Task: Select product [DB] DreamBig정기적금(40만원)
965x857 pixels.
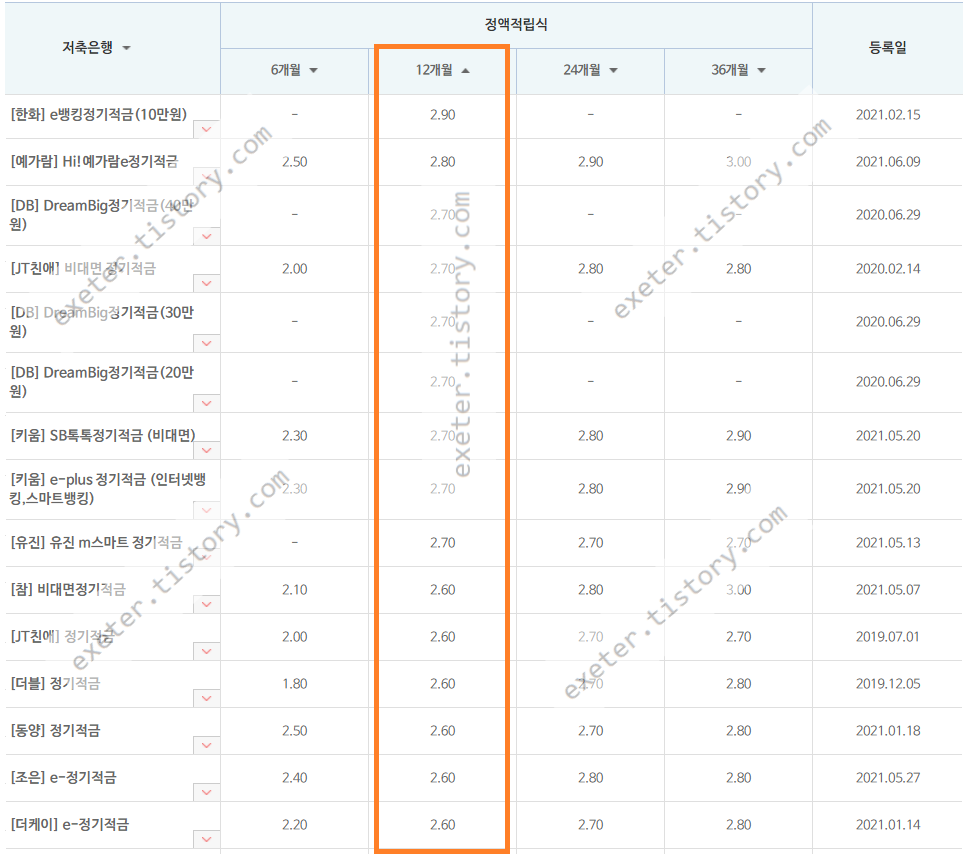Action: [102, 214]
